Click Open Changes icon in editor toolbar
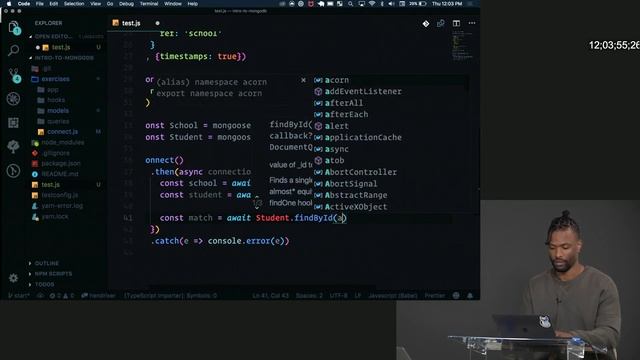 440,24
